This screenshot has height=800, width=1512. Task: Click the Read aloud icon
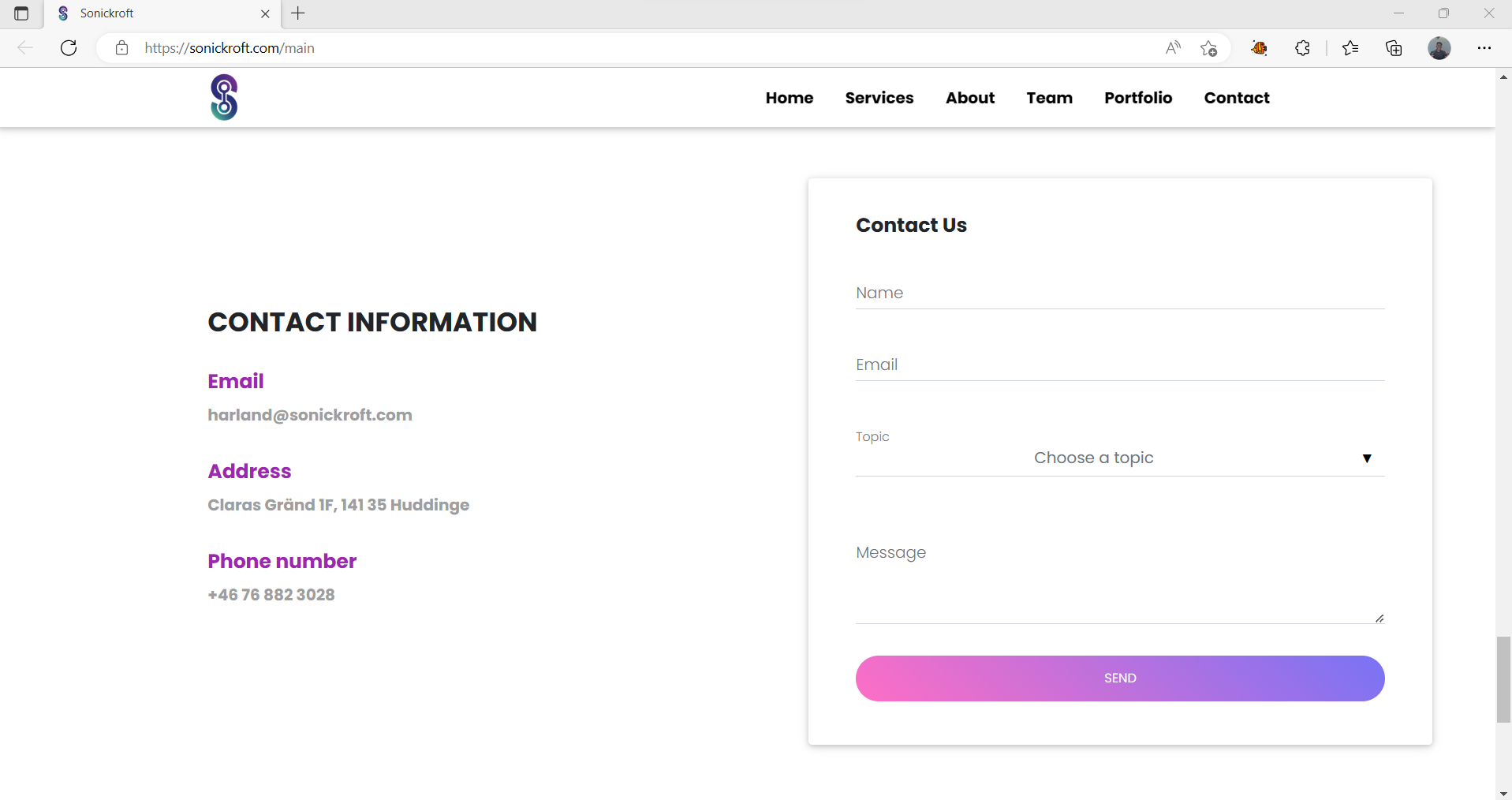1173,48
